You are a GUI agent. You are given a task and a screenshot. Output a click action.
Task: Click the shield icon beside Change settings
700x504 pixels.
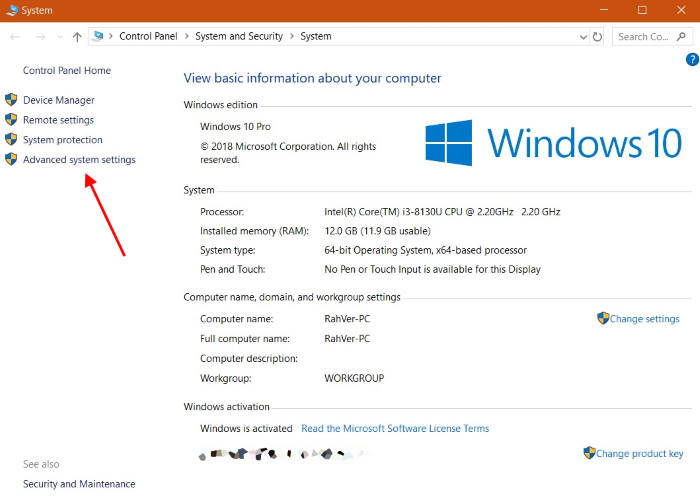click(x=603, y=318)
